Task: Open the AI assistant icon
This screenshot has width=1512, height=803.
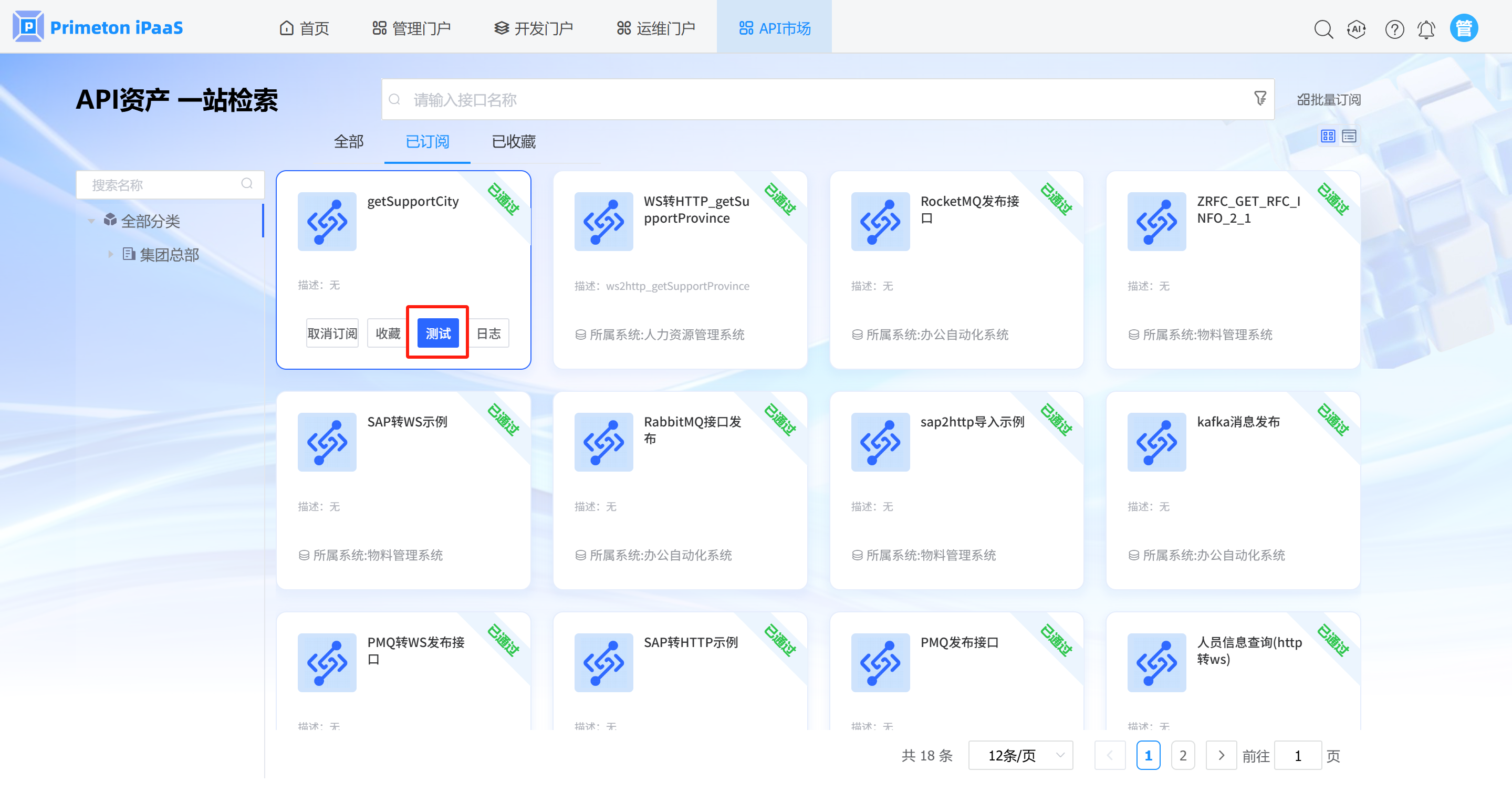Action: pyautogui.click(x=1357, y=29)
